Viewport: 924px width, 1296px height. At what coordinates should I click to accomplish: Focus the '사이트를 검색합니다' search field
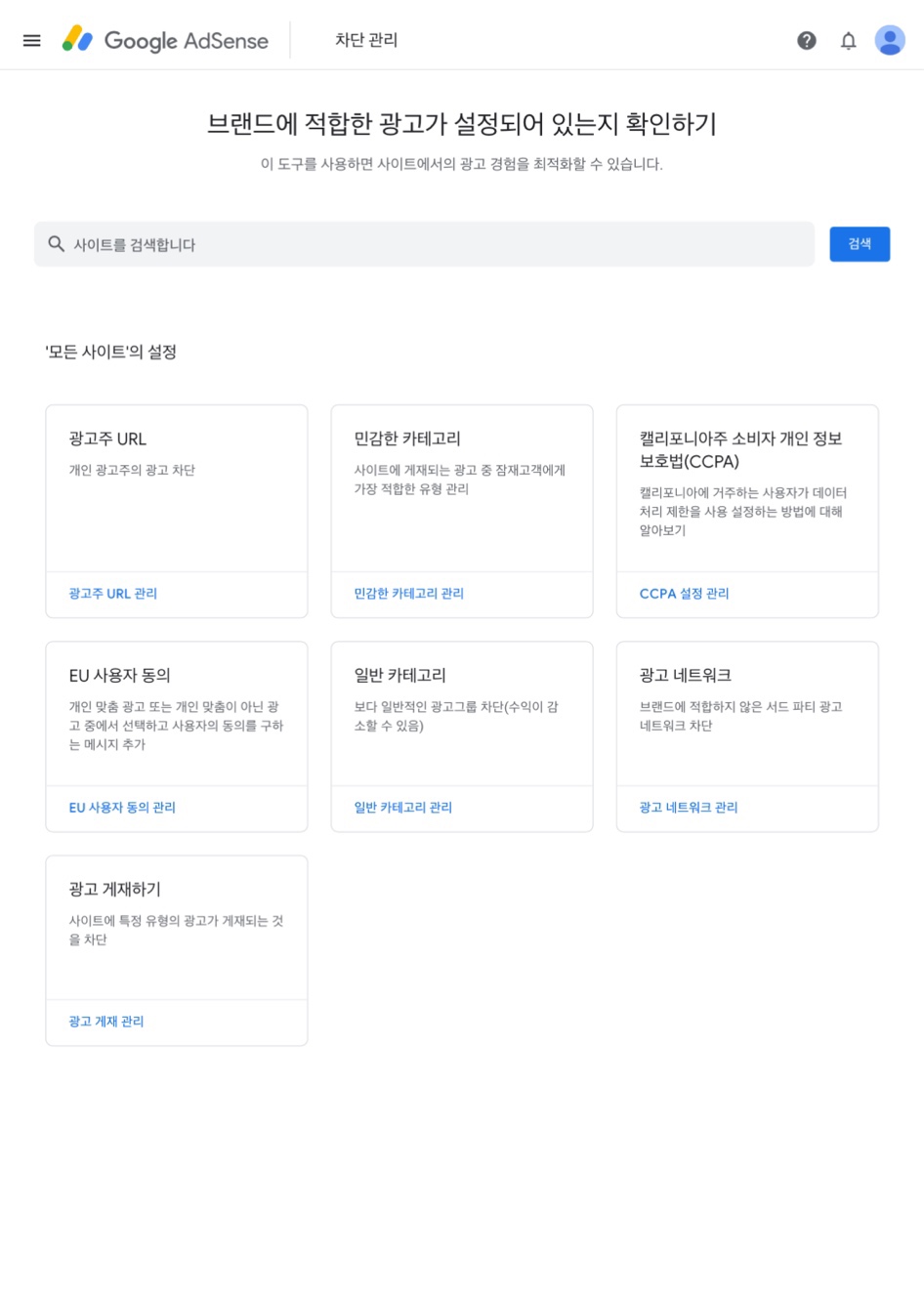(x=424, y=244)
